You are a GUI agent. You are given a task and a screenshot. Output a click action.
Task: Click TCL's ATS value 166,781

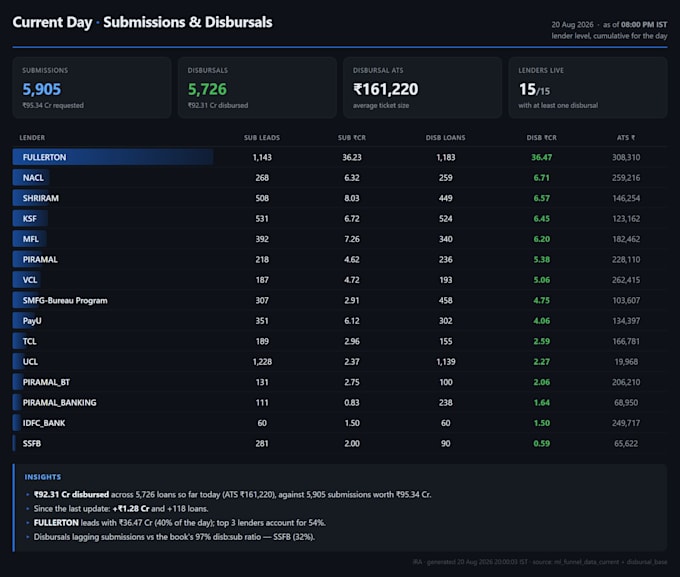(x=626, y=341)
